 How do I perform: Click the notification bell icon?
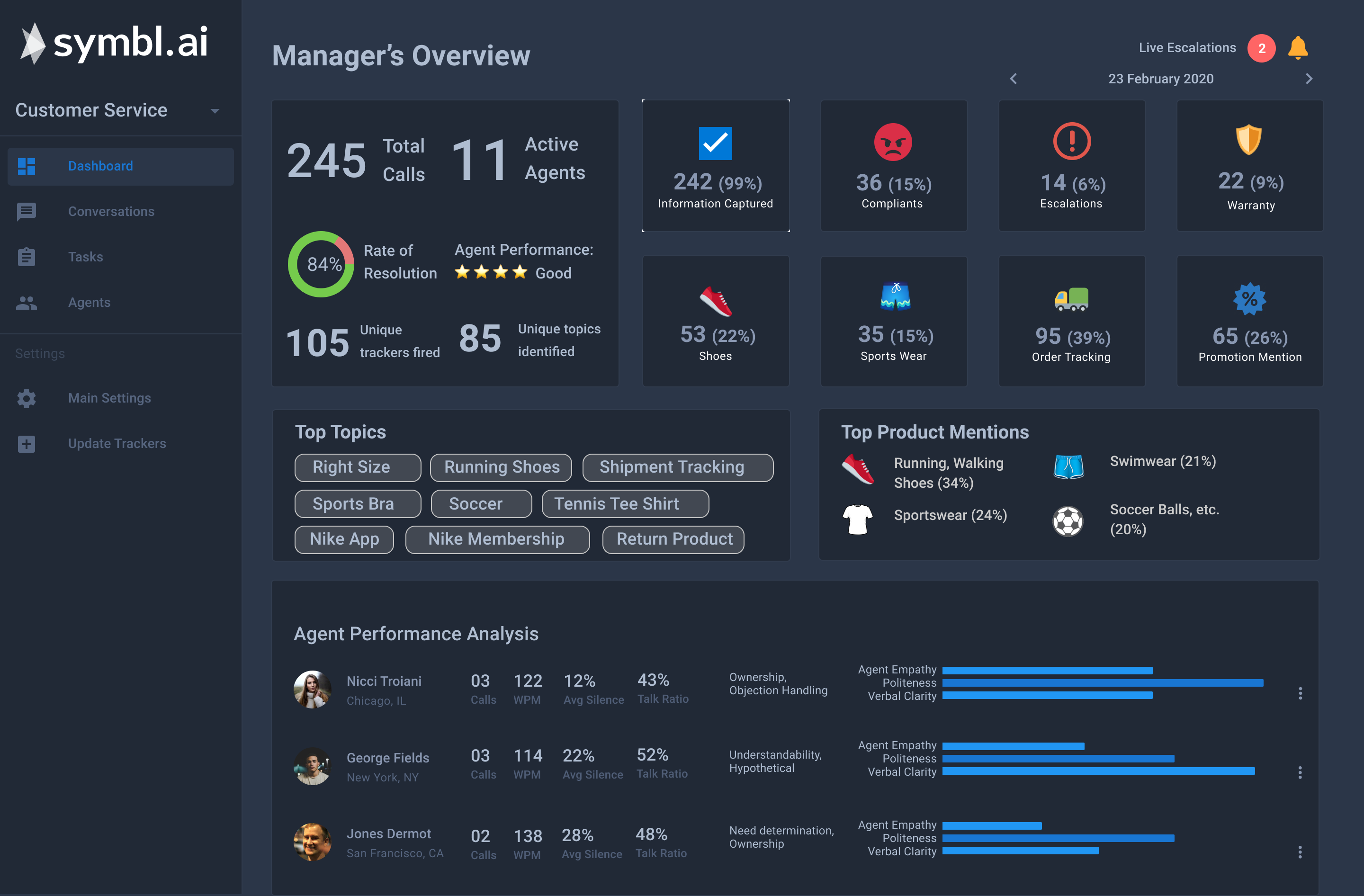point(1298,47)
